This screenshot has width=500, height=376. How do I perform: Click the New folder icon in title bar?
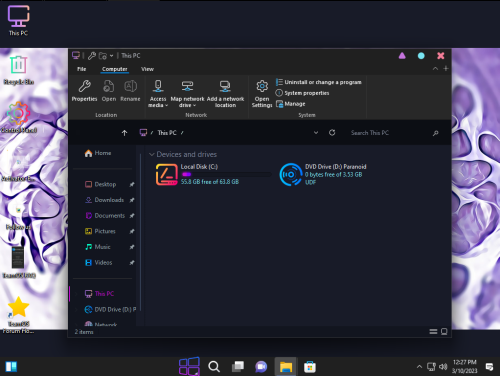tap(103, 56)
